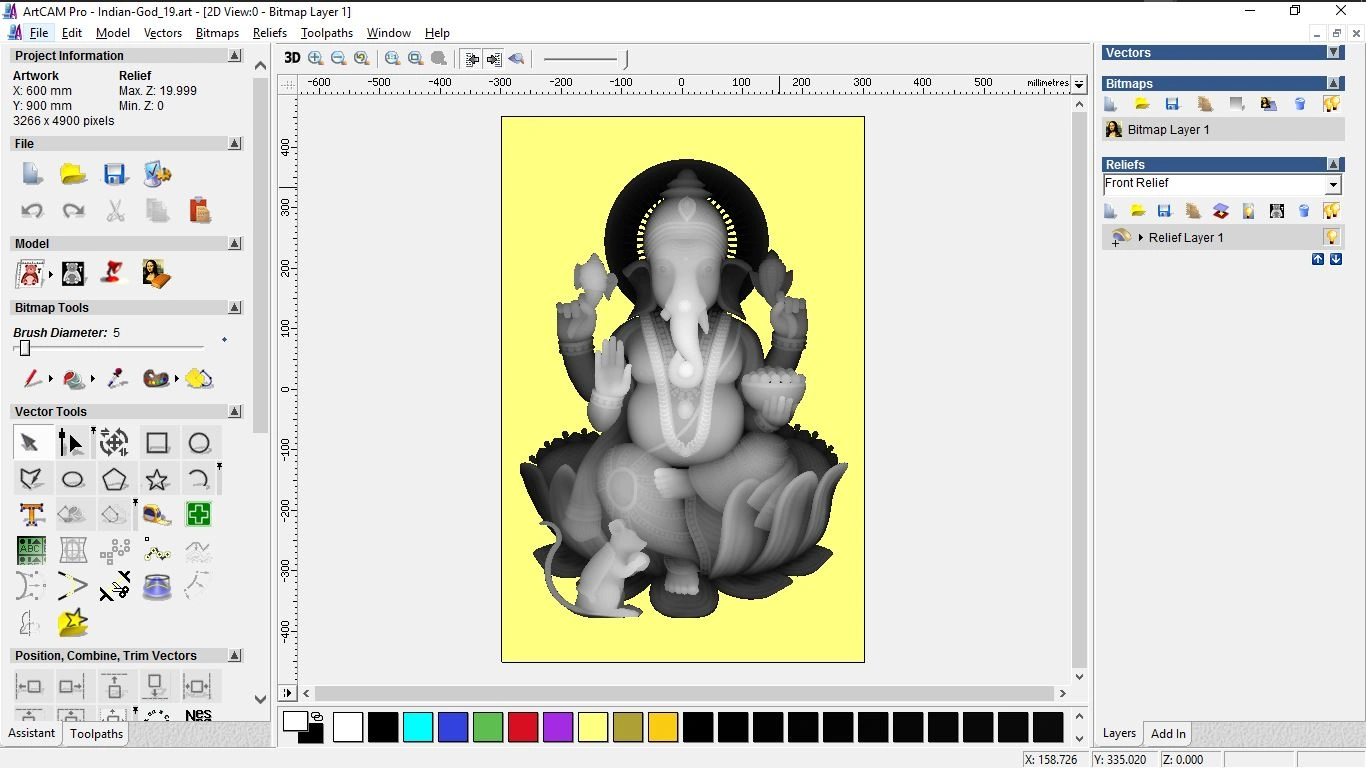Image resolution: width=1366 pixels, height=768 pixels.
Task: Open the Front Relief dropdown
Action: [1334, 184]
